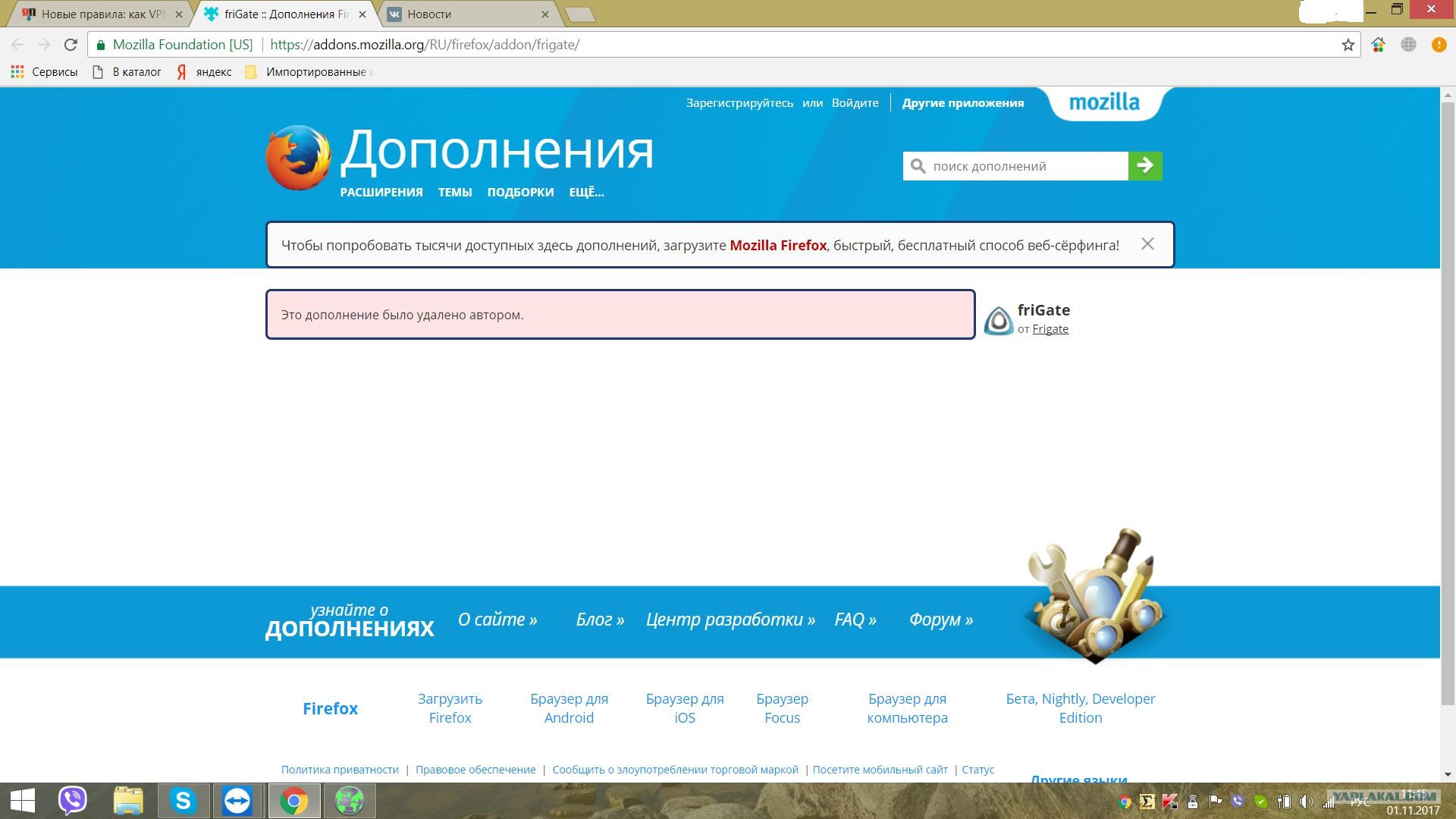Open the Windows Start menu
This screenshot has width=1456, height=819.
(x=23, y=801)
